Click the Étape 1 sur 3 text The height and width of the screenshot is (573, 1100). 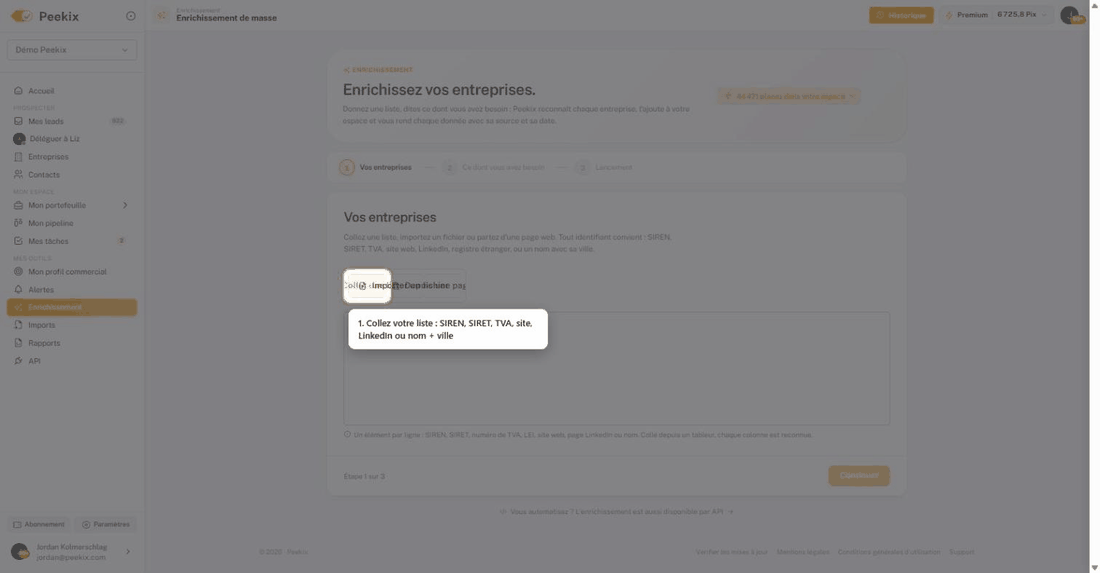tap(364, 476)
